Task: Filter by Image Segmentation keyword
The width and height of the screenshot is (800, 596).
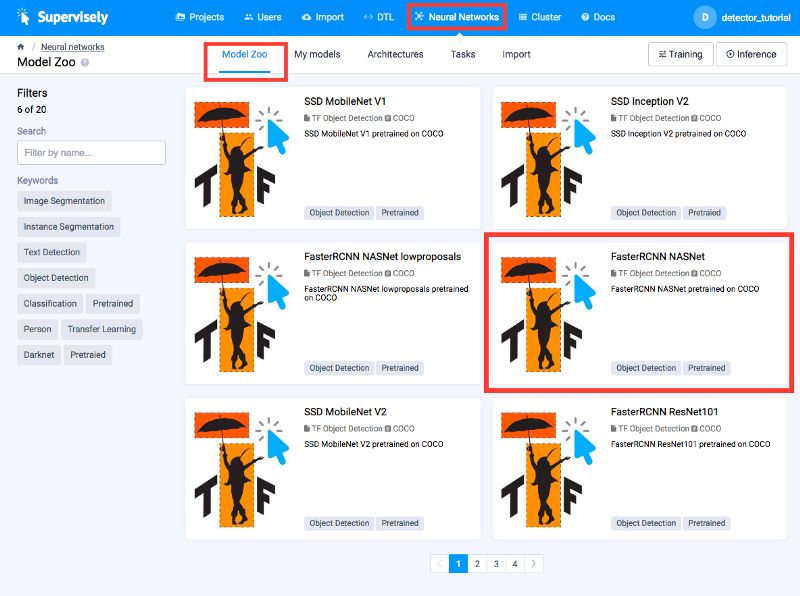Action: pos(64,201)
